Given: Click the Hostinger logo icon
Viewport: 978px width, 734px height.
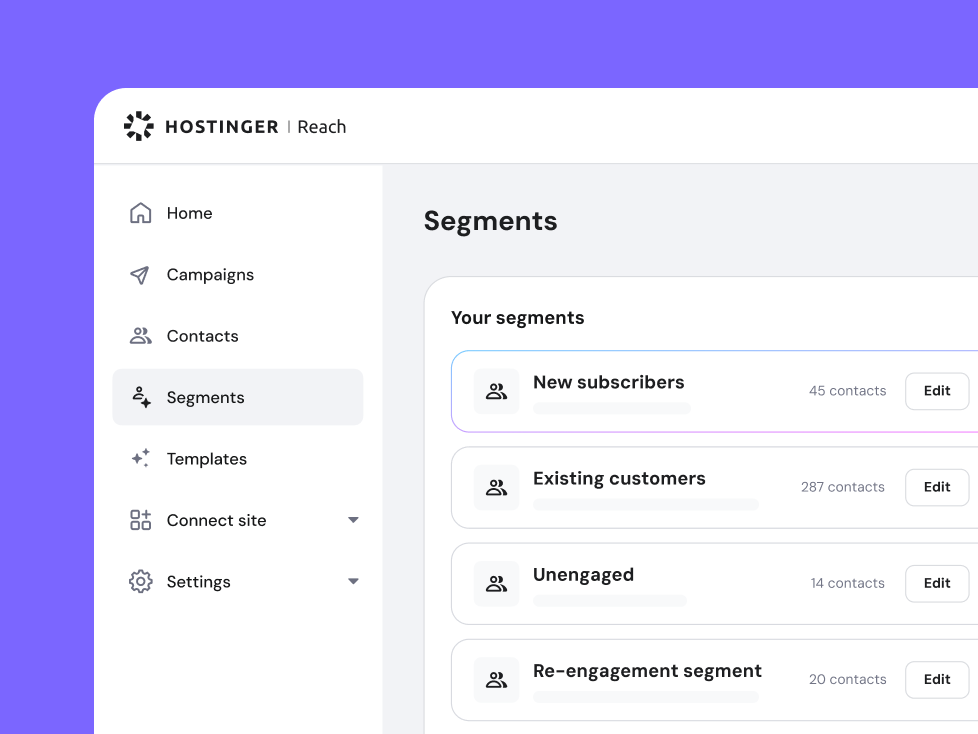Looking at the screenshot, I should [138, 126].
